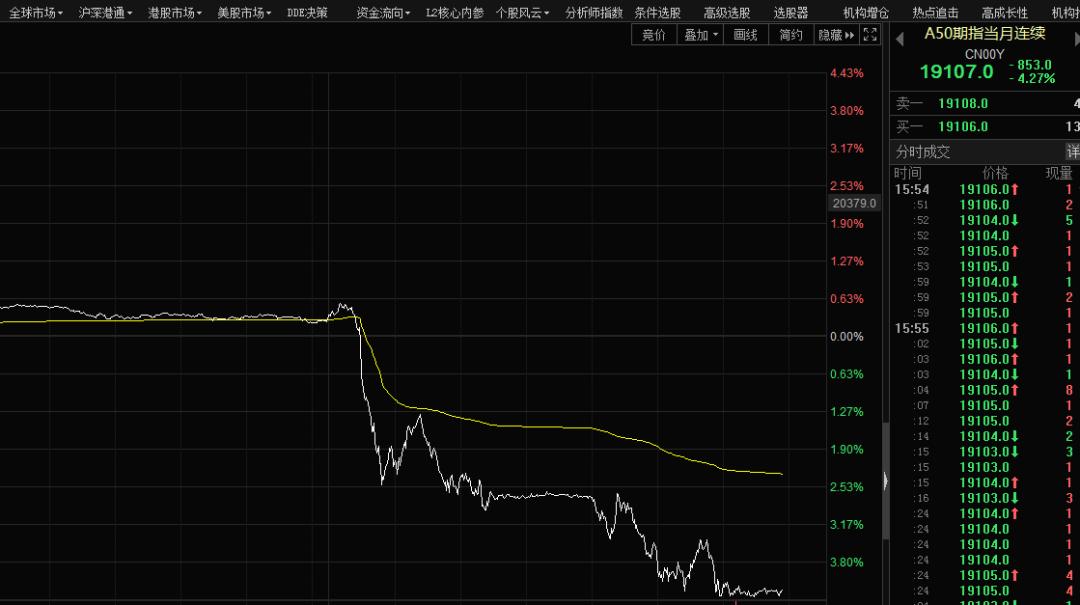Open the DDE决策 menu item
The width and height of the screenshot is (1080, 605).
pos(307,12)
